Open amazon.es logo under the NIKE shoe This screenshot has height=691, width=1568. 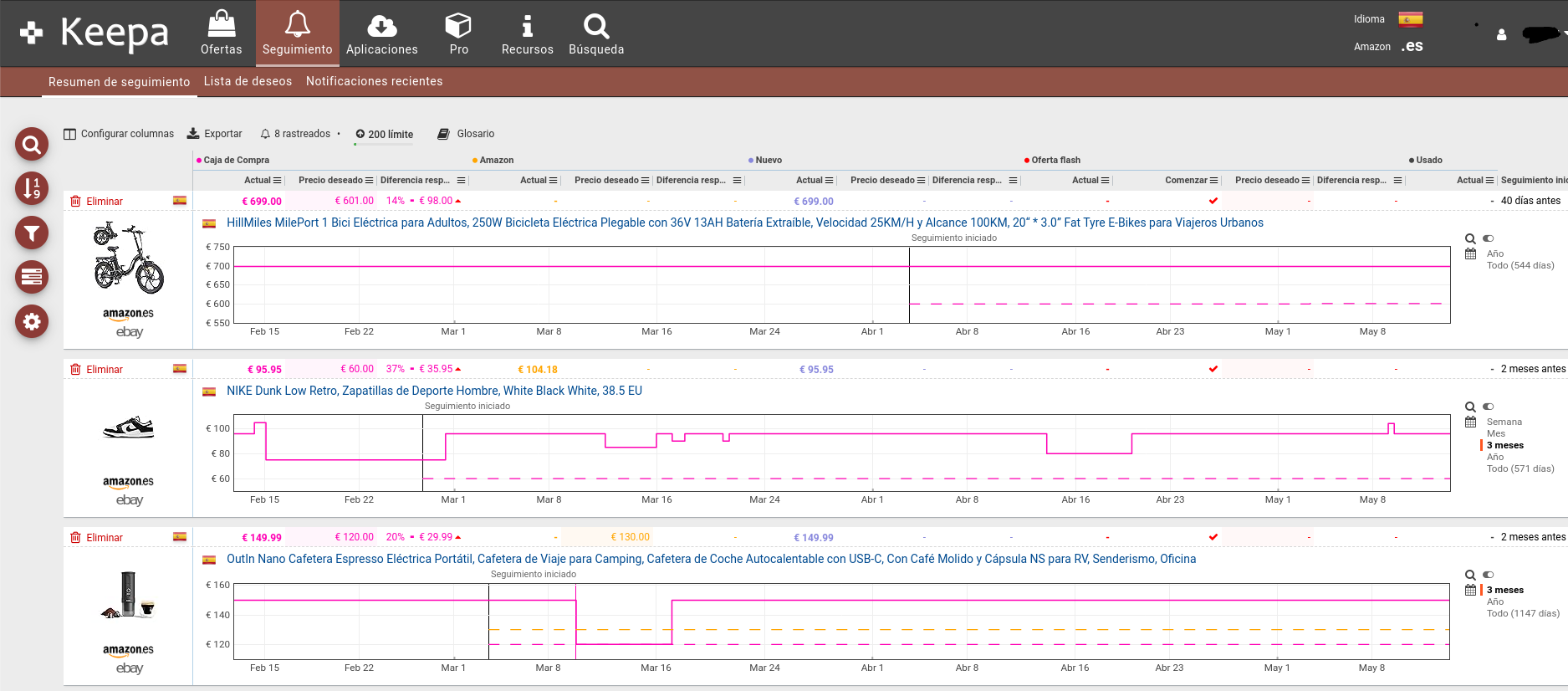point(128,483)
